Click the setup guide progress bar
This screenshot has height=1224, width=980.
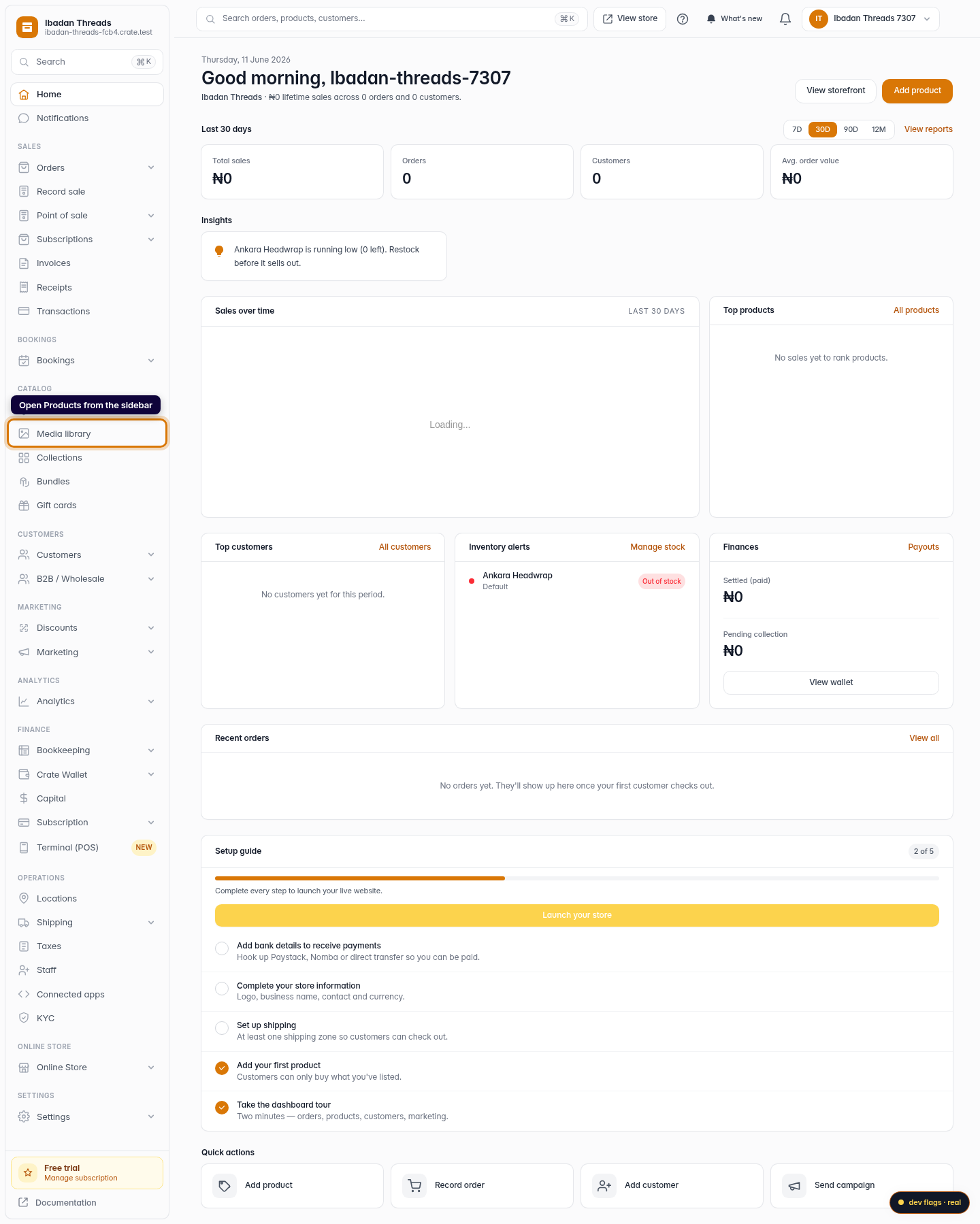pos(577,878)
